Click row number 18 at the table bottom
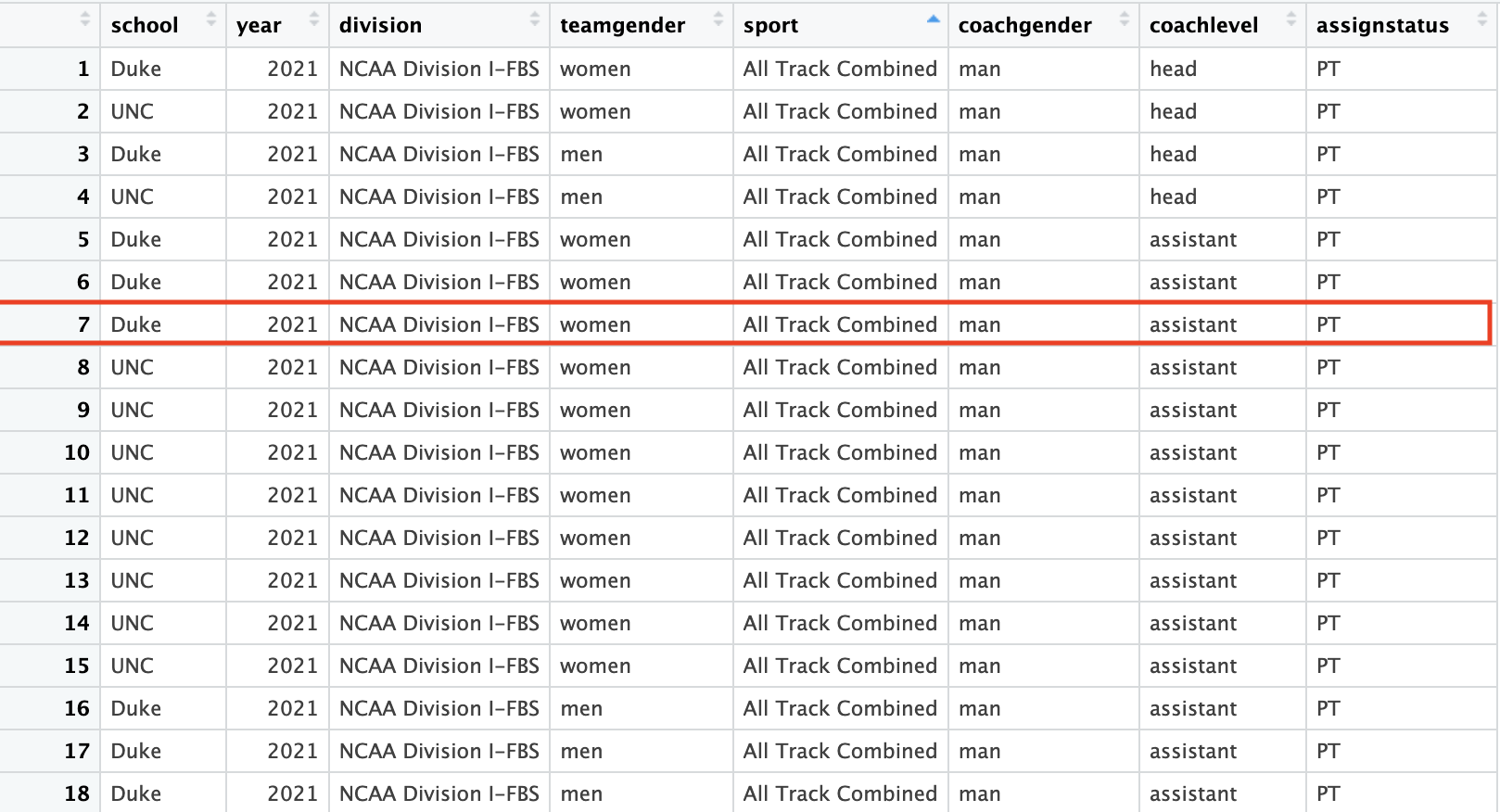1500x812 pixels. tap(77, 793)
